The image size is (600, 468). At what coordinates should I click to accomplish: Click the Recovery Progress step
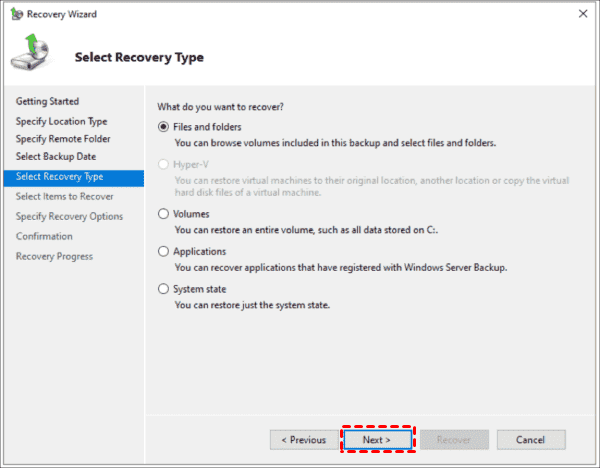[x=54, y=256]
